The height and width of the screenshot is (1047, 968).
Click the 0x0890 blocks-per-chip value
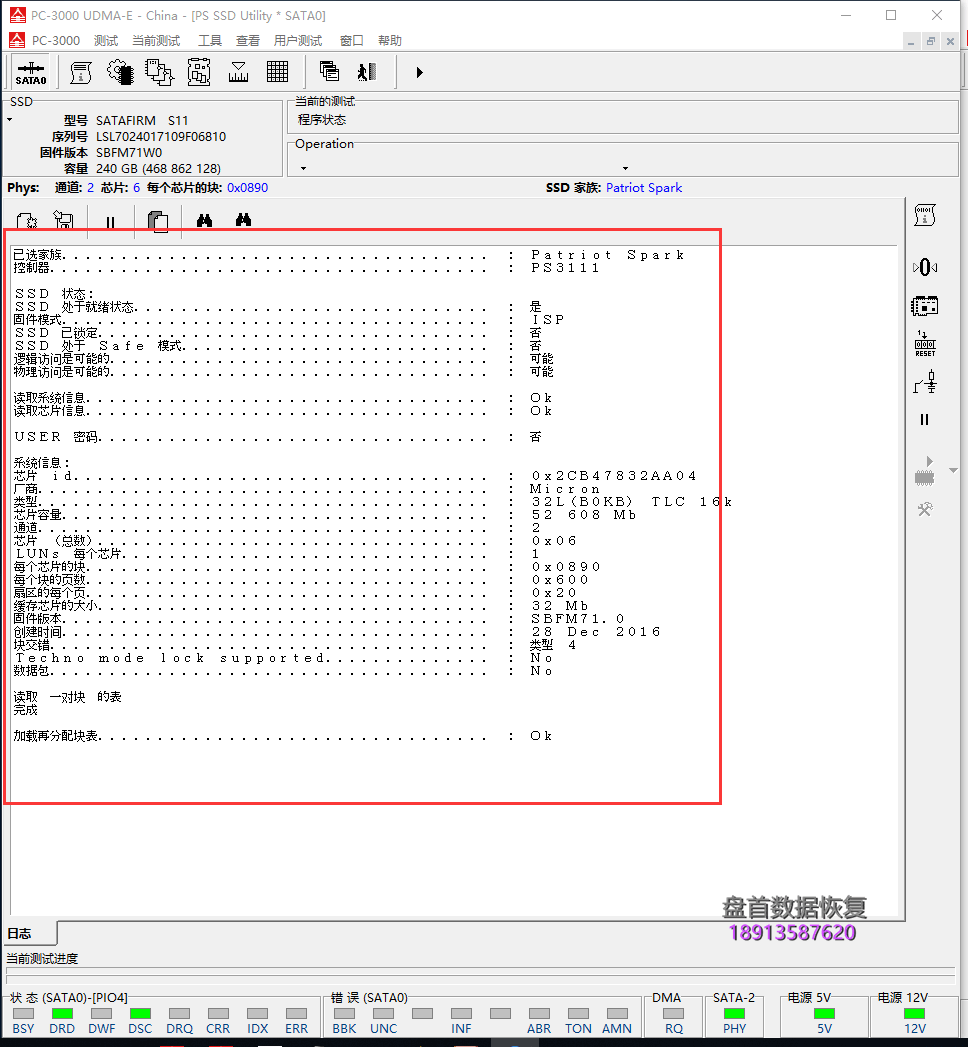[247, 188]
